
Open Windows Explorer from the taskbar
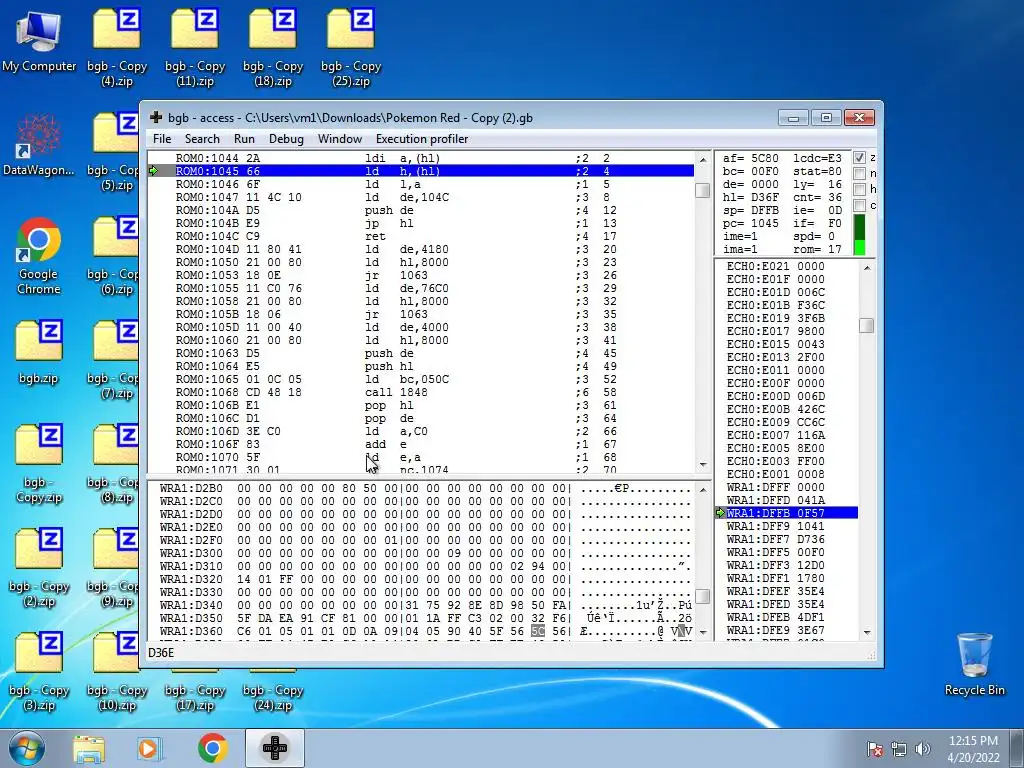point(89,749)
